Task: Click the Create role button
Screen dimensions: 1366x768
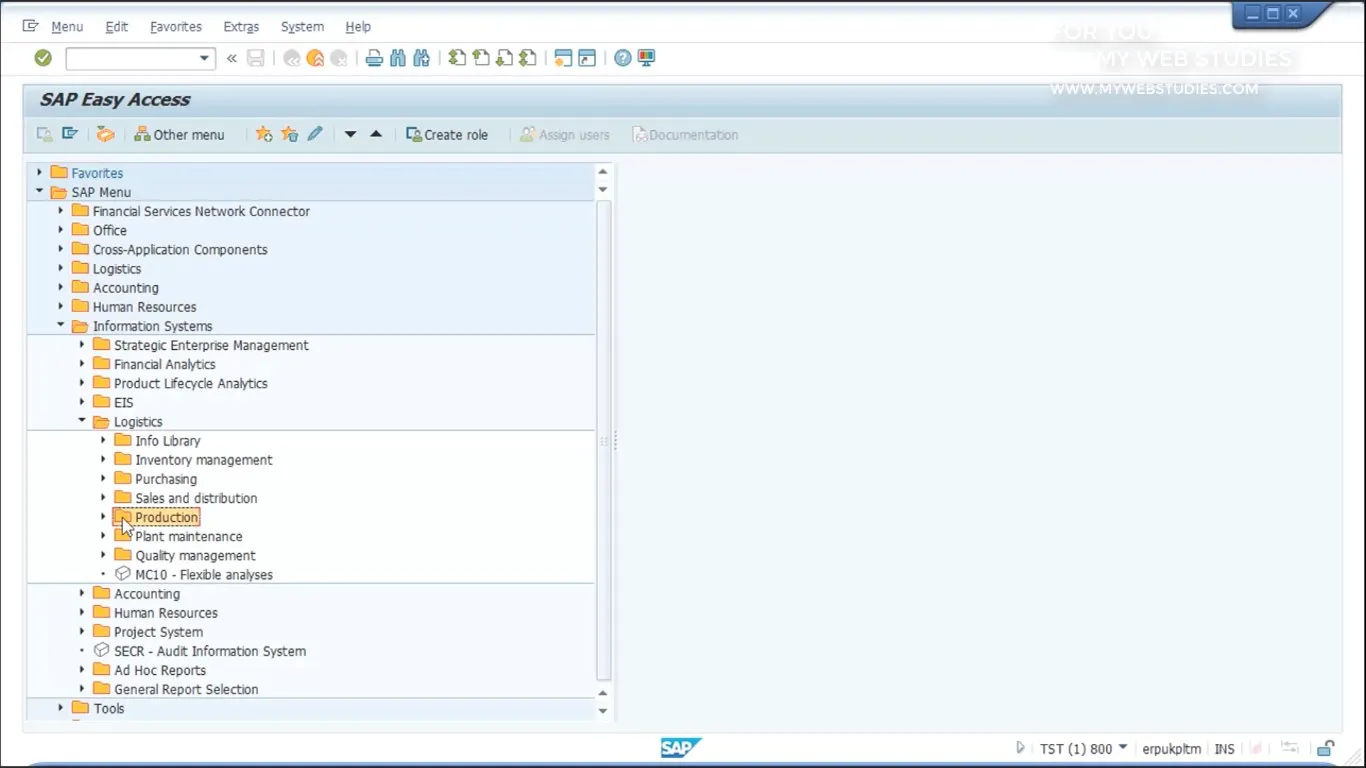Action: [x=447, y=134]
